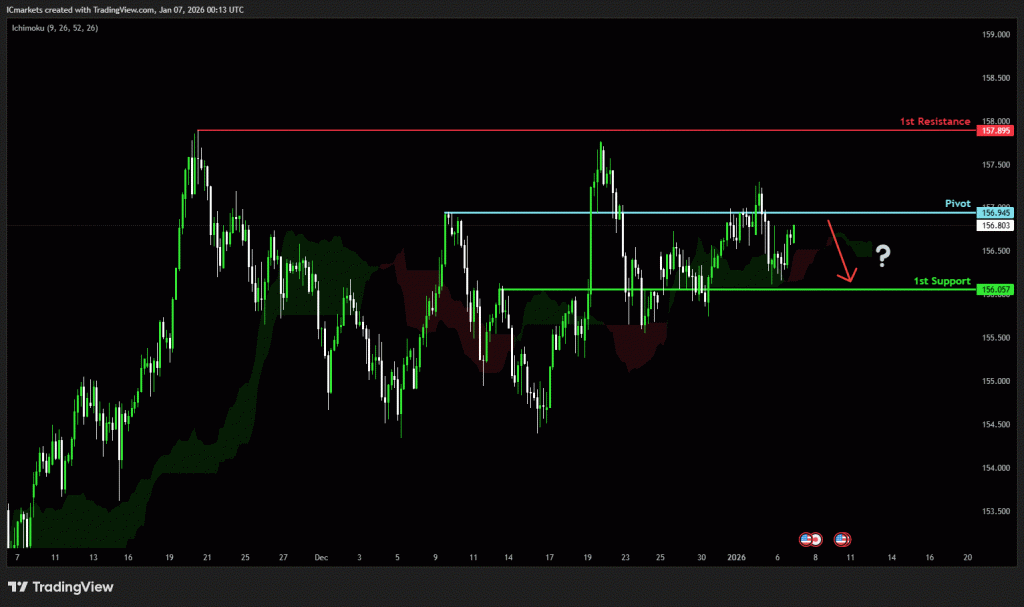1024x607 pixels.
Task: Click the cyan 156.945 pivot price tag
Action: click(997, 213)
